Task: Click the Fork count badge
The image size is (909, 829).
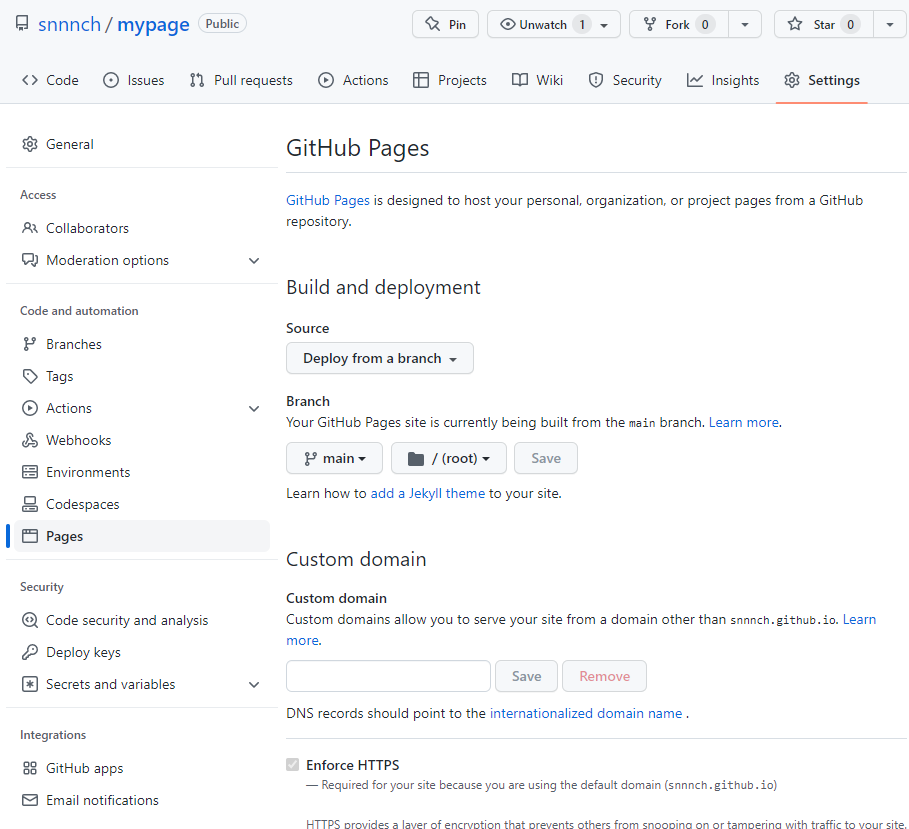Action: pyautogui.click(x=705, y=24)
